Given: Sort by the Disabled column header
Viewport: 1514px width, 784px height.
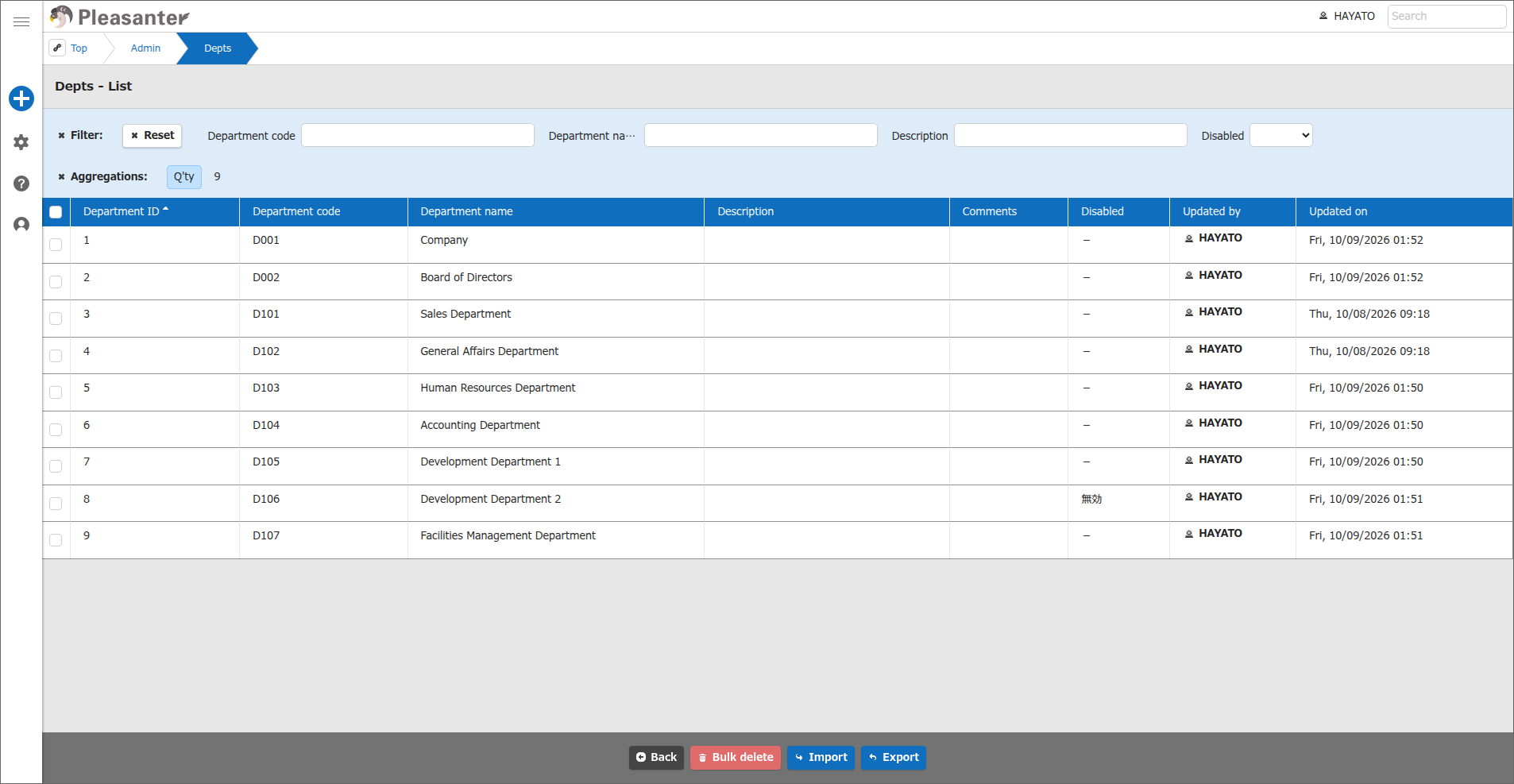Looking at the screenshot, I should [x=1118, y=211].
